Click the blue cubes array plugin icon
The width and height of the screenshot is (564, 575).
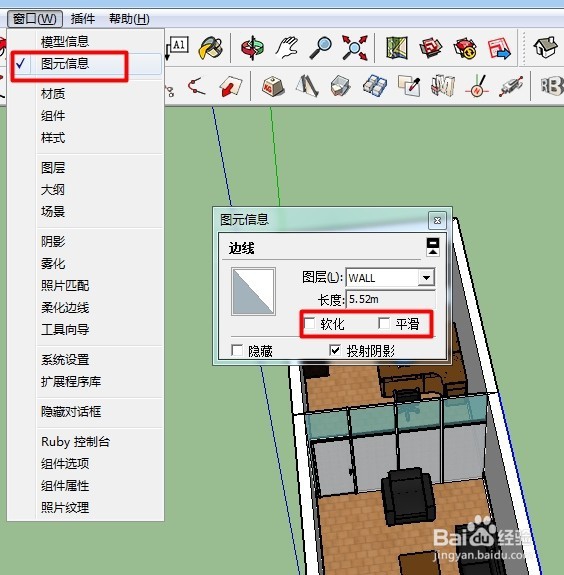375,87
